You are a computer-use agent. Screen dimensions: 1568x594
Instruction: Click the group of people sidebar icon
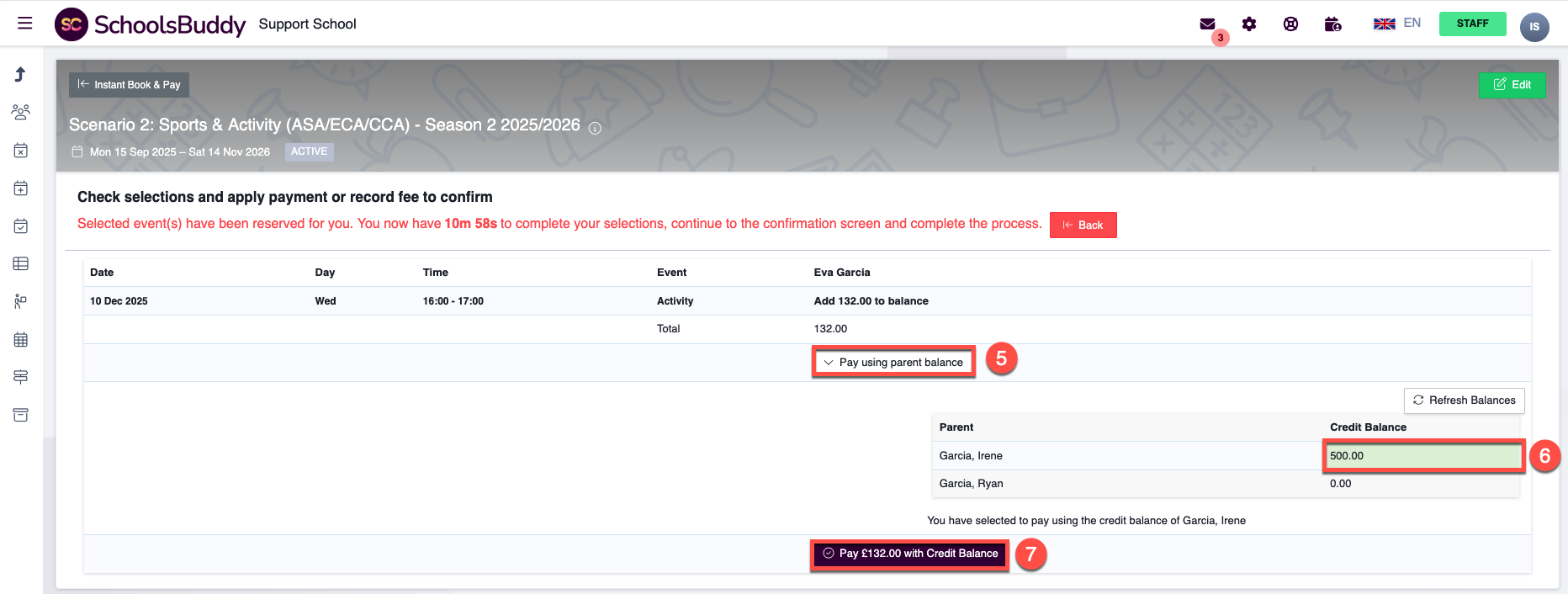21,112
